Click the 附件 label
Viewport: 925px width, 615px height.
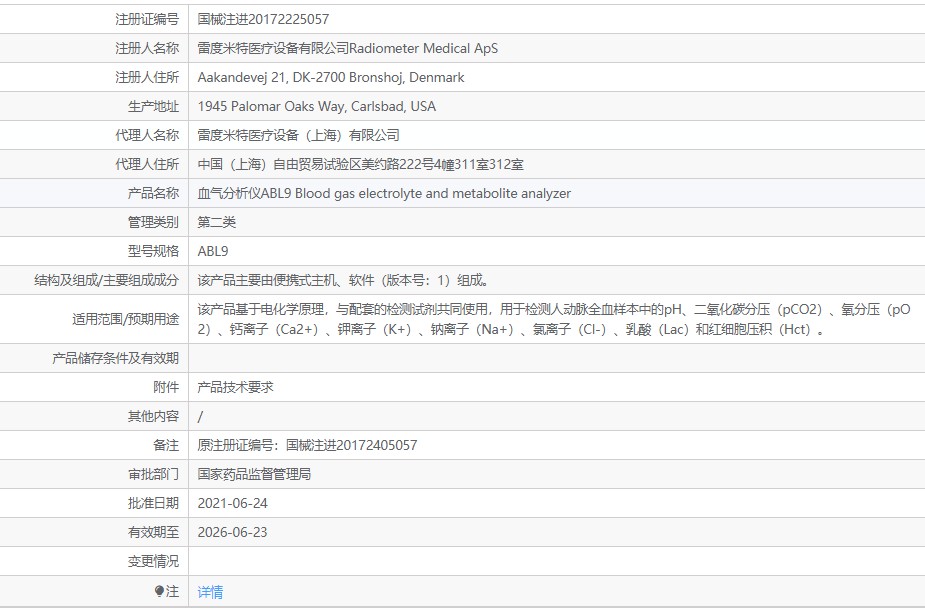[166, 387]
